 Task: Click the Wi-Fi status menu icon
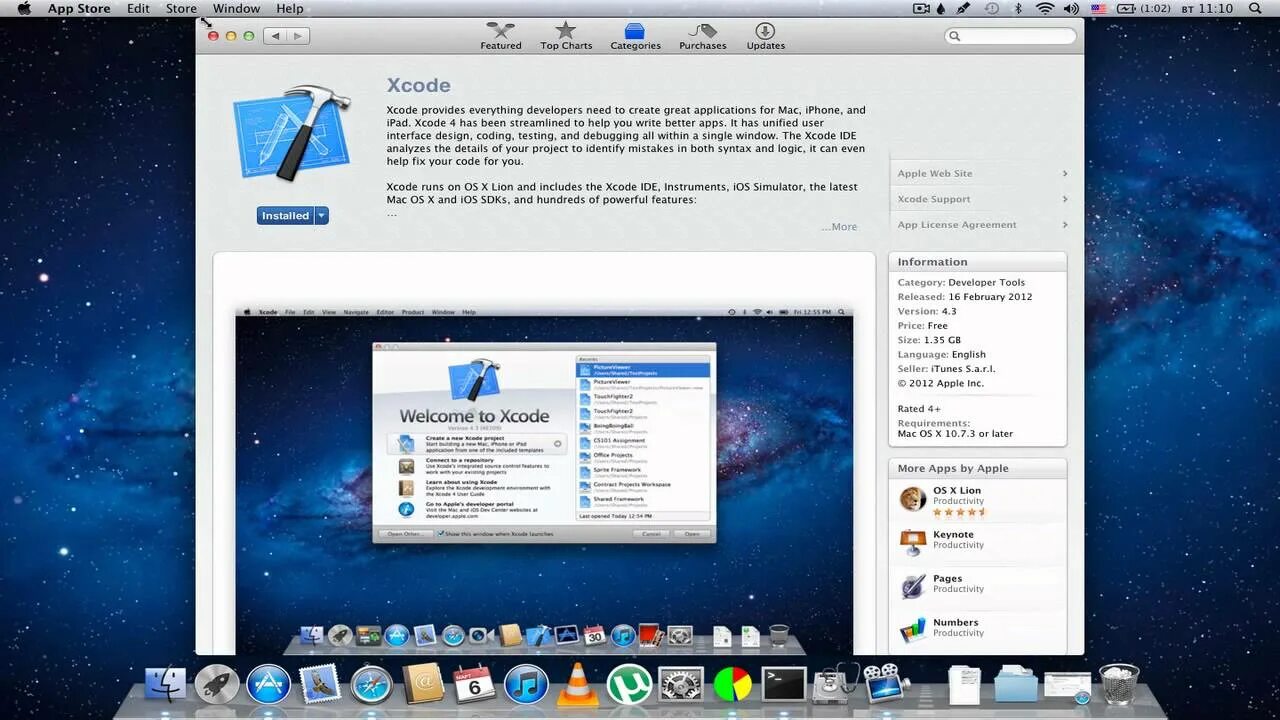point(1045,8)
